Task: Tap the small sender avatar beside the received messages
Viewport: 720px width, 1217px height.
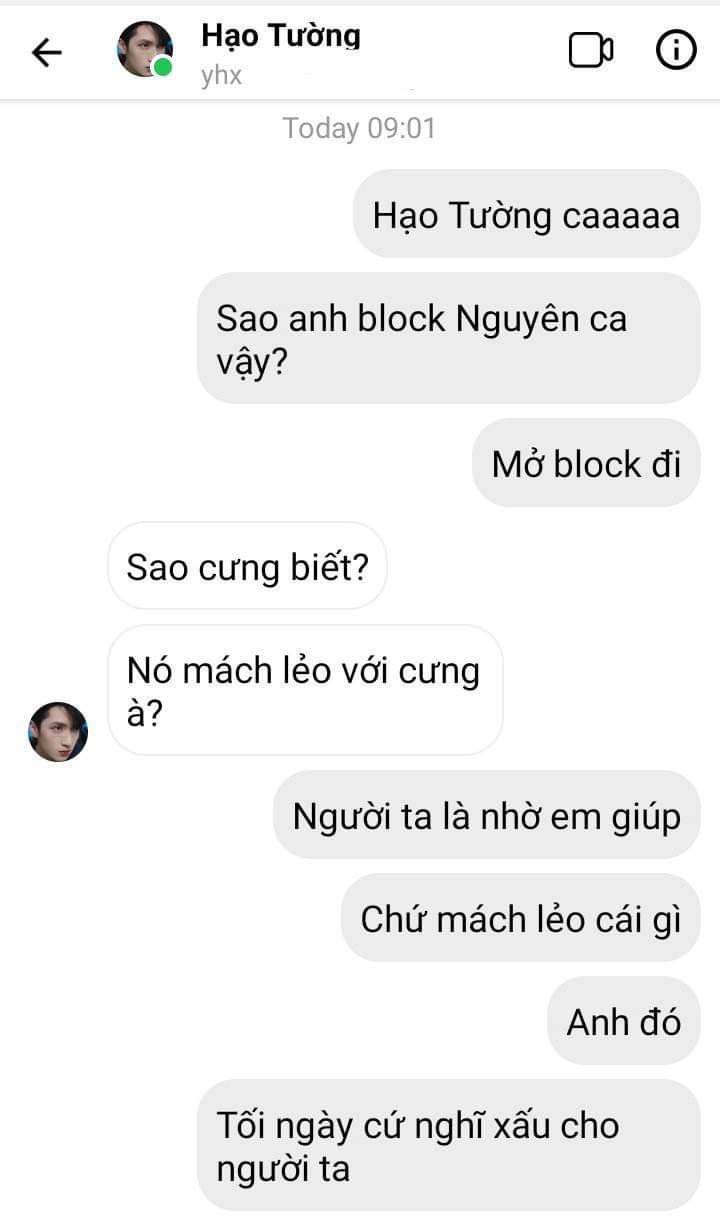Action: tap(58, 732)
